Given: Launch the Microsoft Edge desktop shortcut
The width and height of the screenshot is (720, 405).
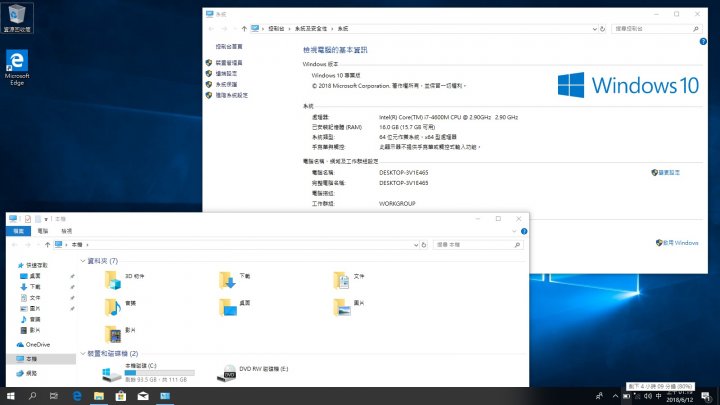Looking at the screenshot, I should pos(17,68).
